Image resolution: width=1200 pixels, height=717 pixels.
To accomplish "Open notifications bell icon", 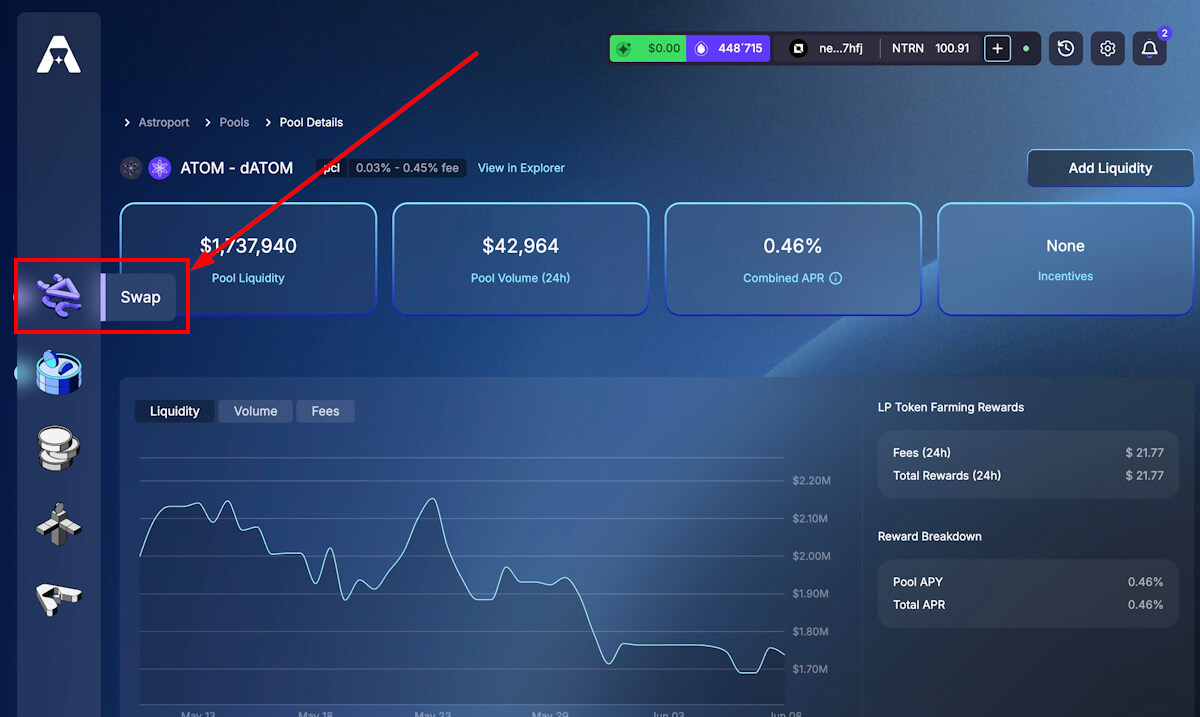I will [x=1149, y=48].
